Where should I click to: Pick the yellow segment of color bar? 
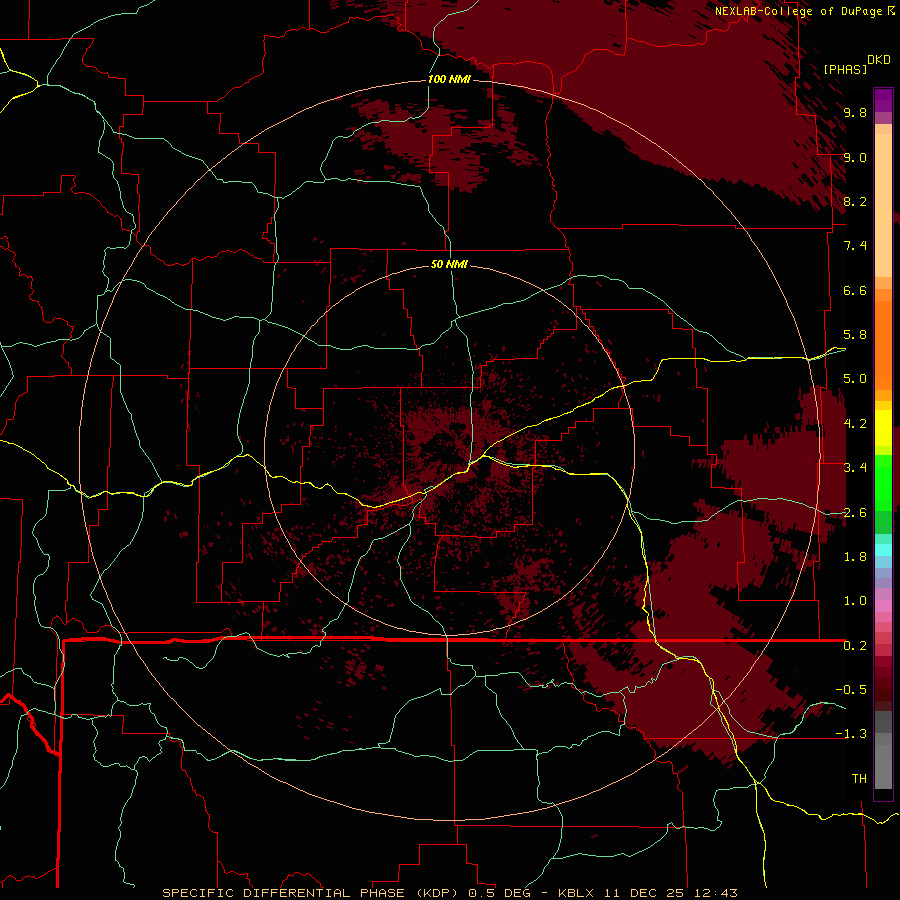(x=883, y=428)
